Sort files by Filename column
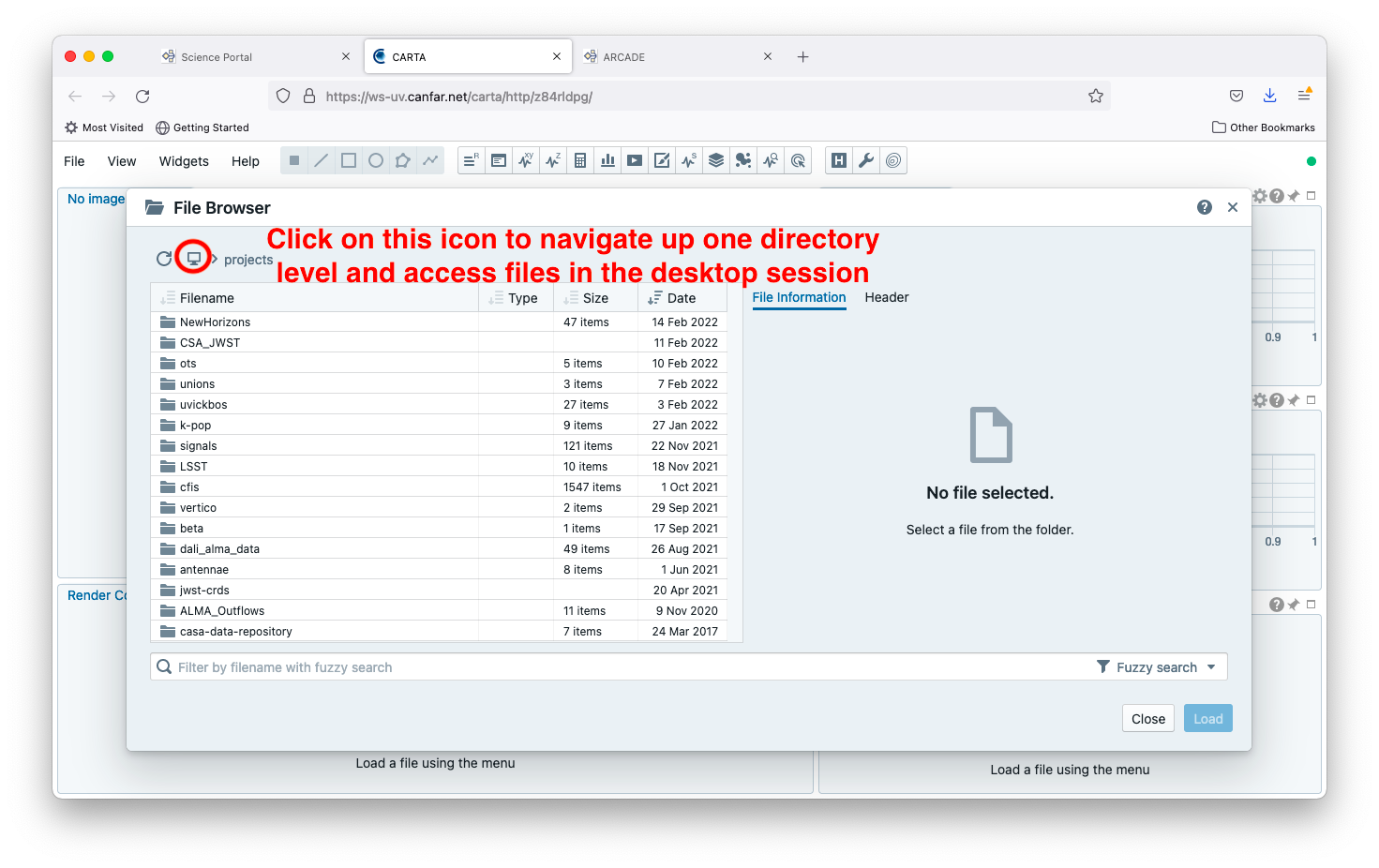Screen dimensions: 1379x868 315,298
